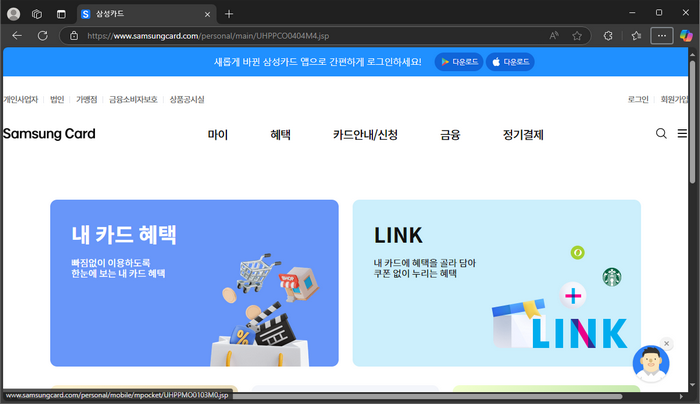Open the 내 카드 혜택 banner card
The width and height of the screenshot is (700, 404).
click(194, 283)
